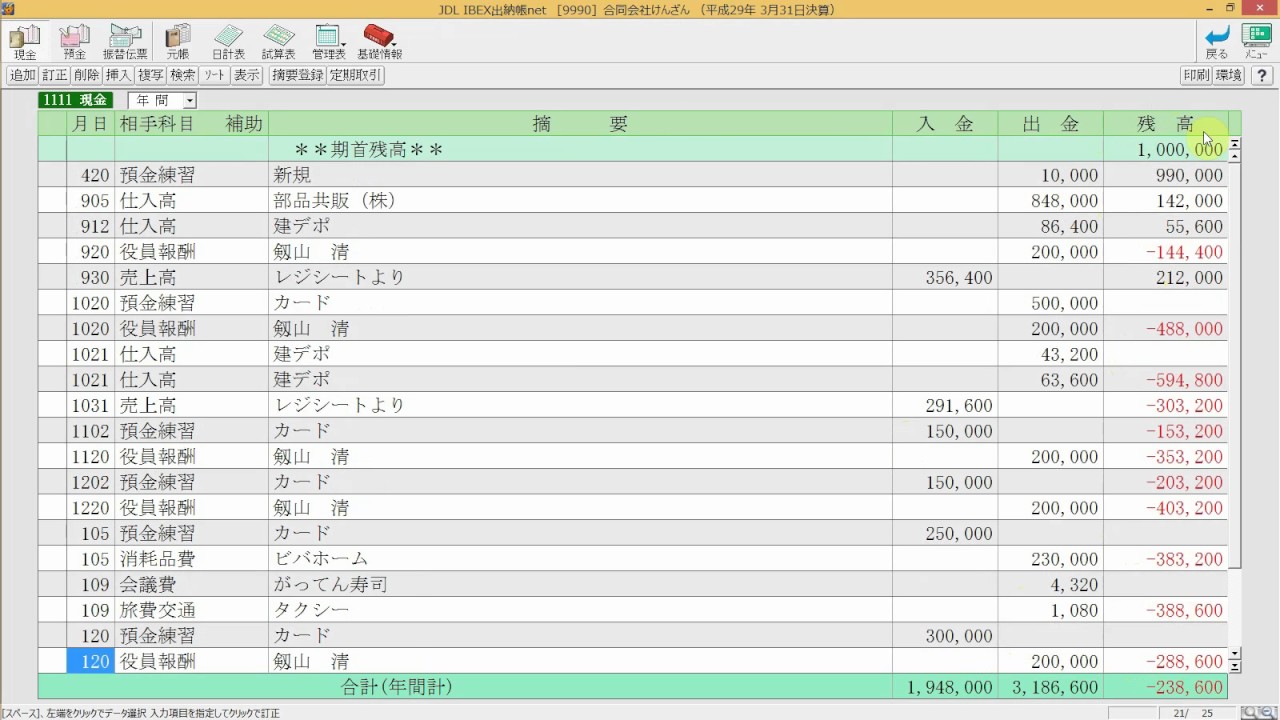1280x720 pixels.
Task: Click the 検索 search button
Action: (182, 75)
